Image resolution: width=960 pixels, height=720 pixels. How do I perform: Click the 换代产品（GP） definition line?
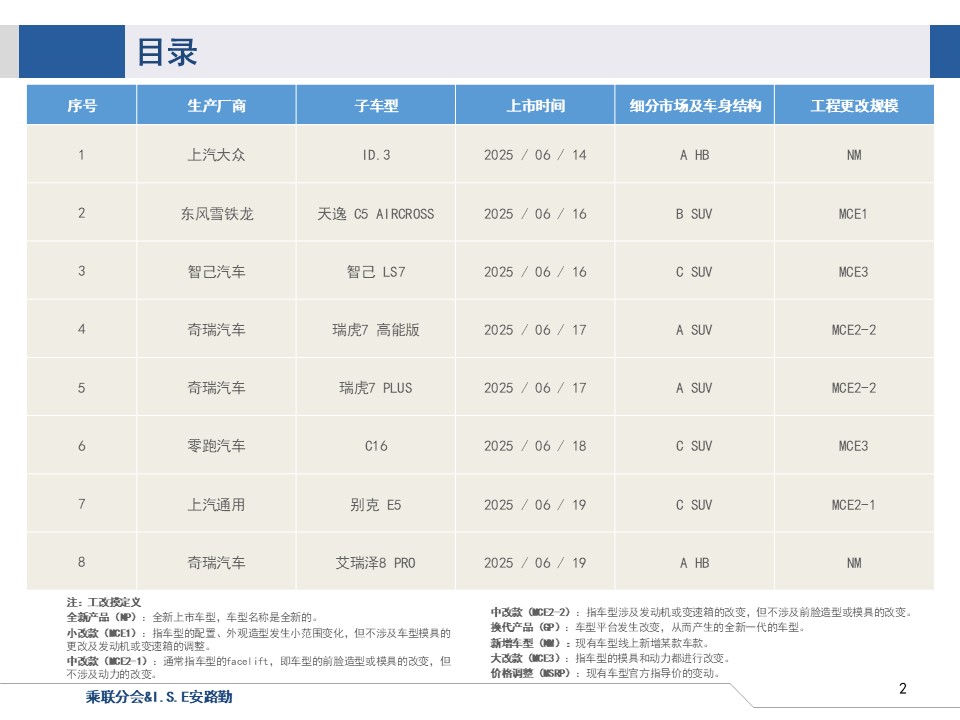(648, 628)
